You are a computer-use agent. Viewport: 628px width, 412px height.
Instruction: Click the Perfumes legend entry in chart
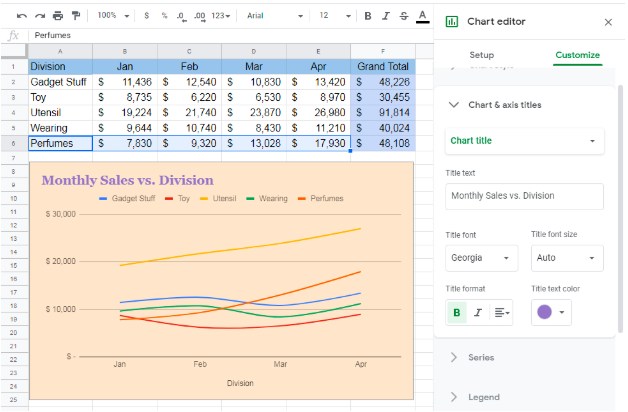pos(321,199)
